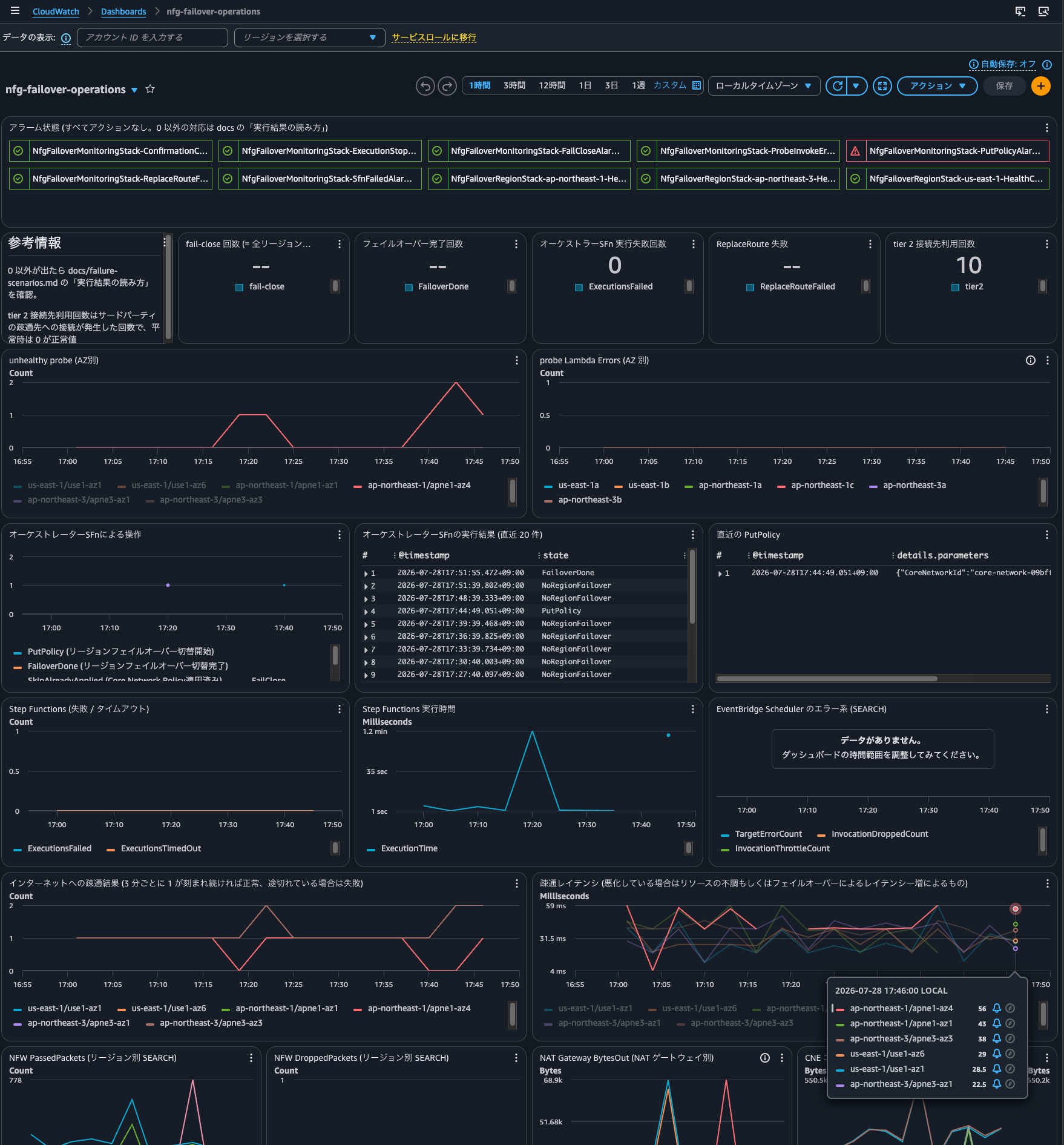1064x1145 pixels.
Task: Click PutPolicy alarm warning icon
Action: tap(855, 151)
